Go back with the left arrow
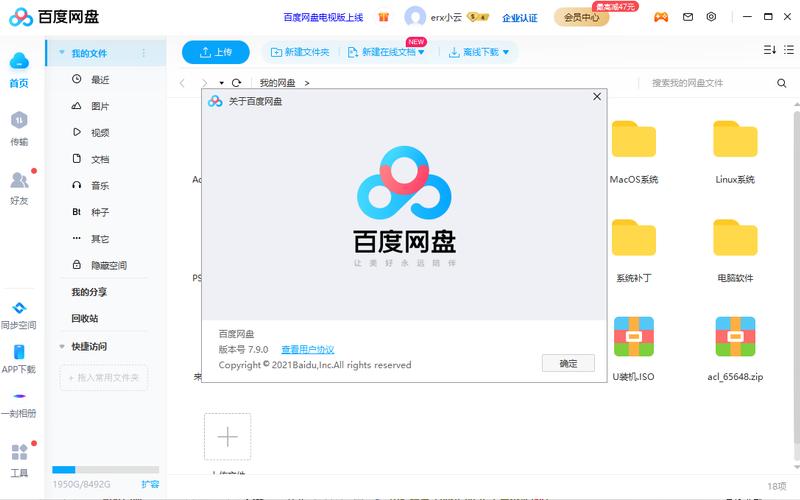The width and height of the screenshot is (800, 500). 182,83
